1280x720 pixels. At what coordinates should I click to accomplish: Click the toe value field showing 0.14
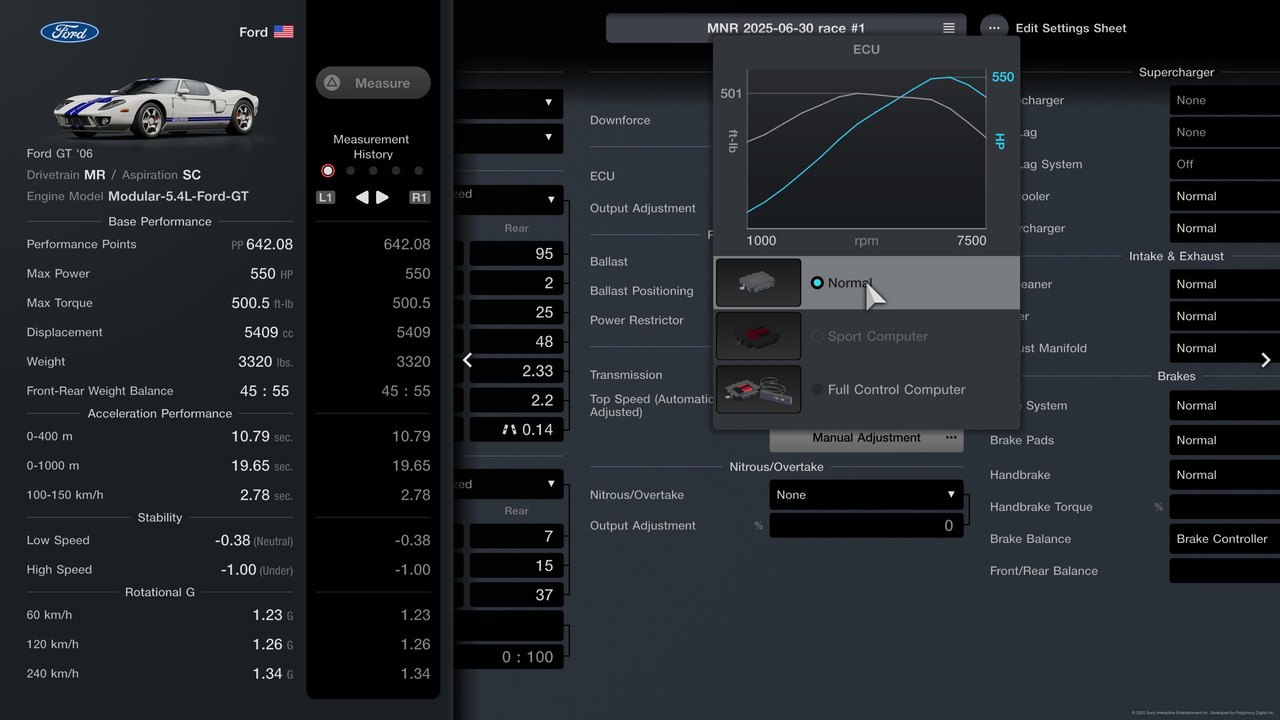516,430
